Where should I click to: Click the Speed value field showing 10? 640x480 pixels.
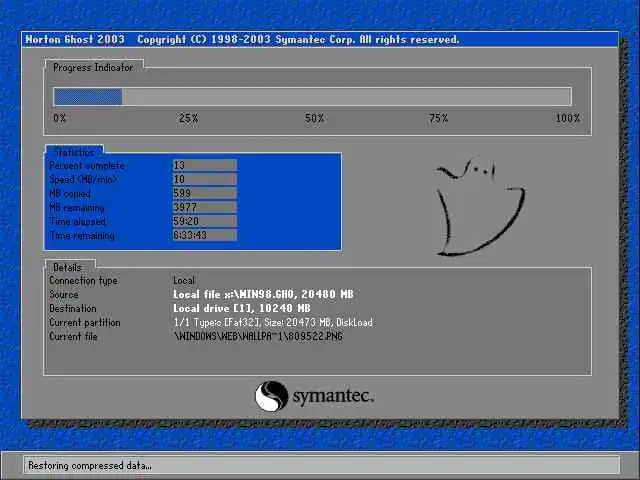click(x=204, y=179)
